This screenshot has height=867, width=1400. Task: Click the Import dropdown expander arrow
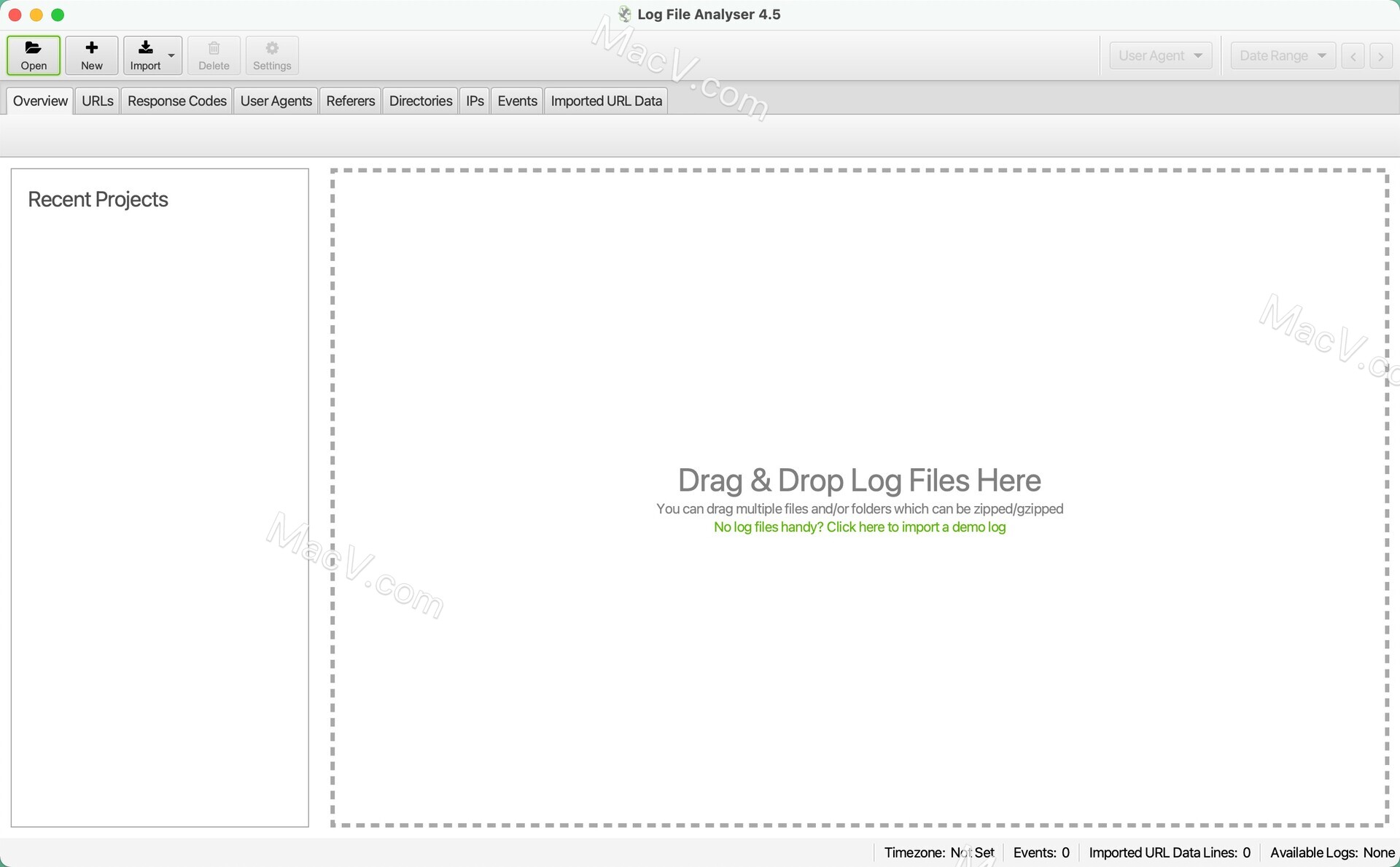[x=170, y=55]
